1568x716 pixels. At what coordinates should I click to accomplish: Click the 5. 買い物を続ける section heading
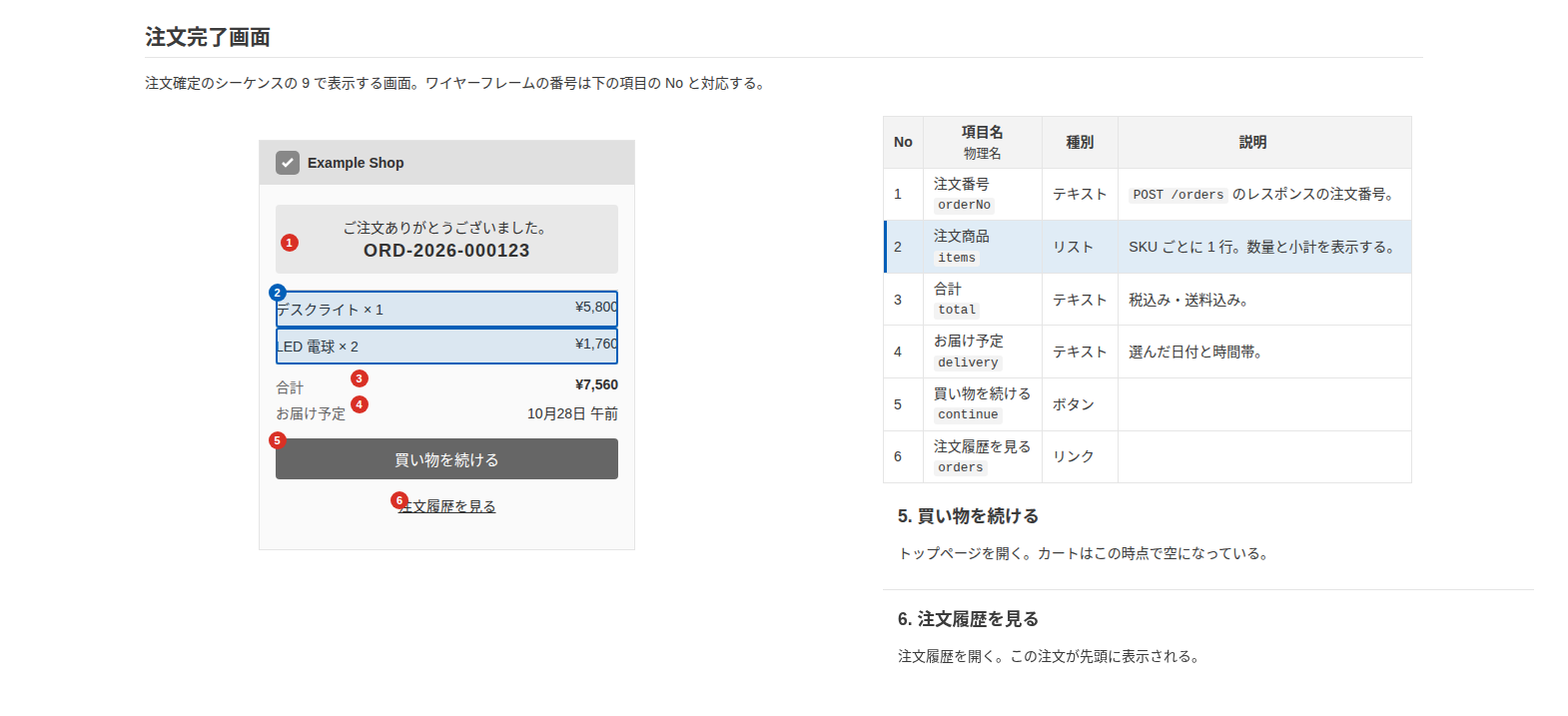pos(968,516)
